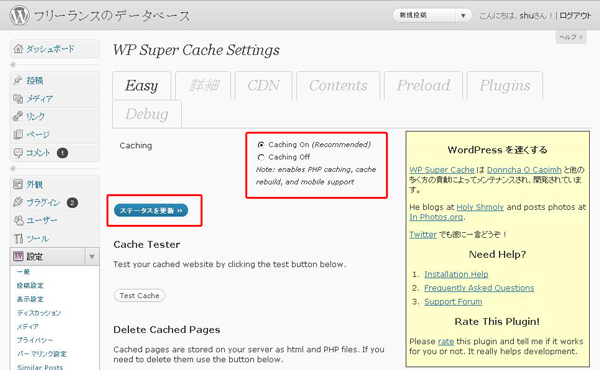Switch to the 詳細 tab
The image size is (600, 370).
(203, 86)
